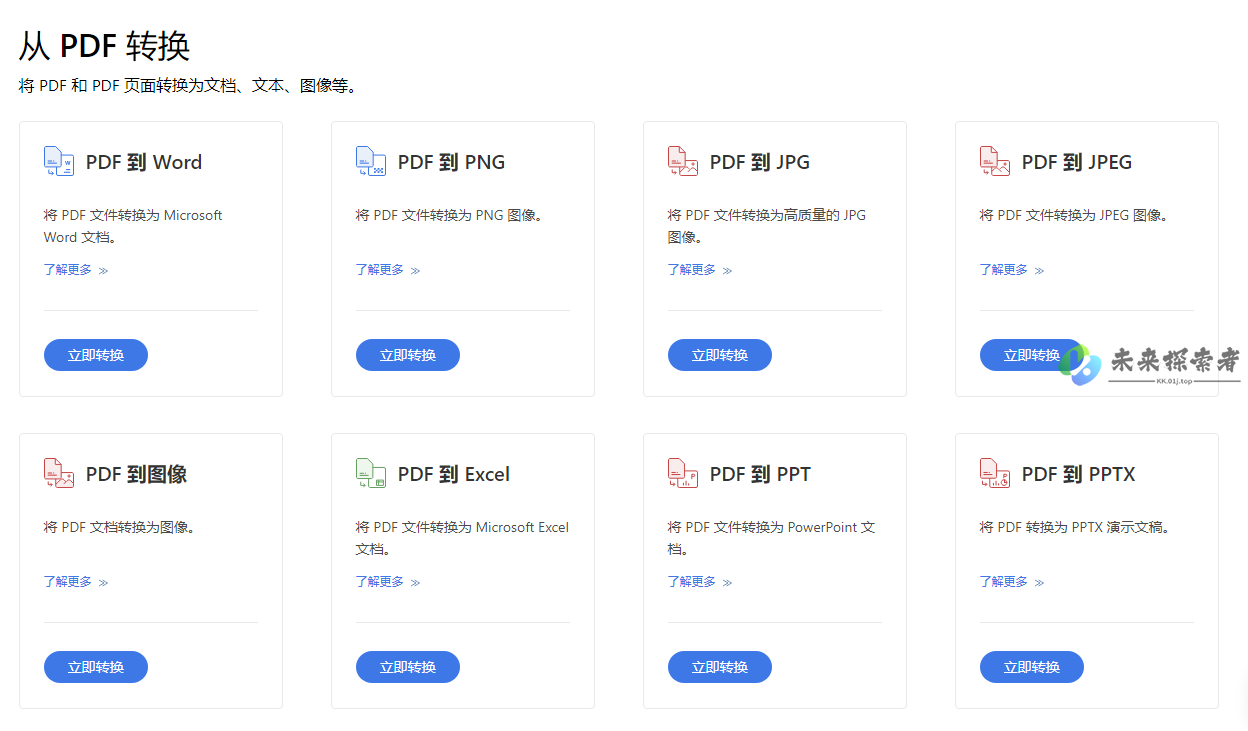Screen dimensions: 1248x731
Task: Start conversion in the PDF 到 PNG card
Action: (408, 355)
